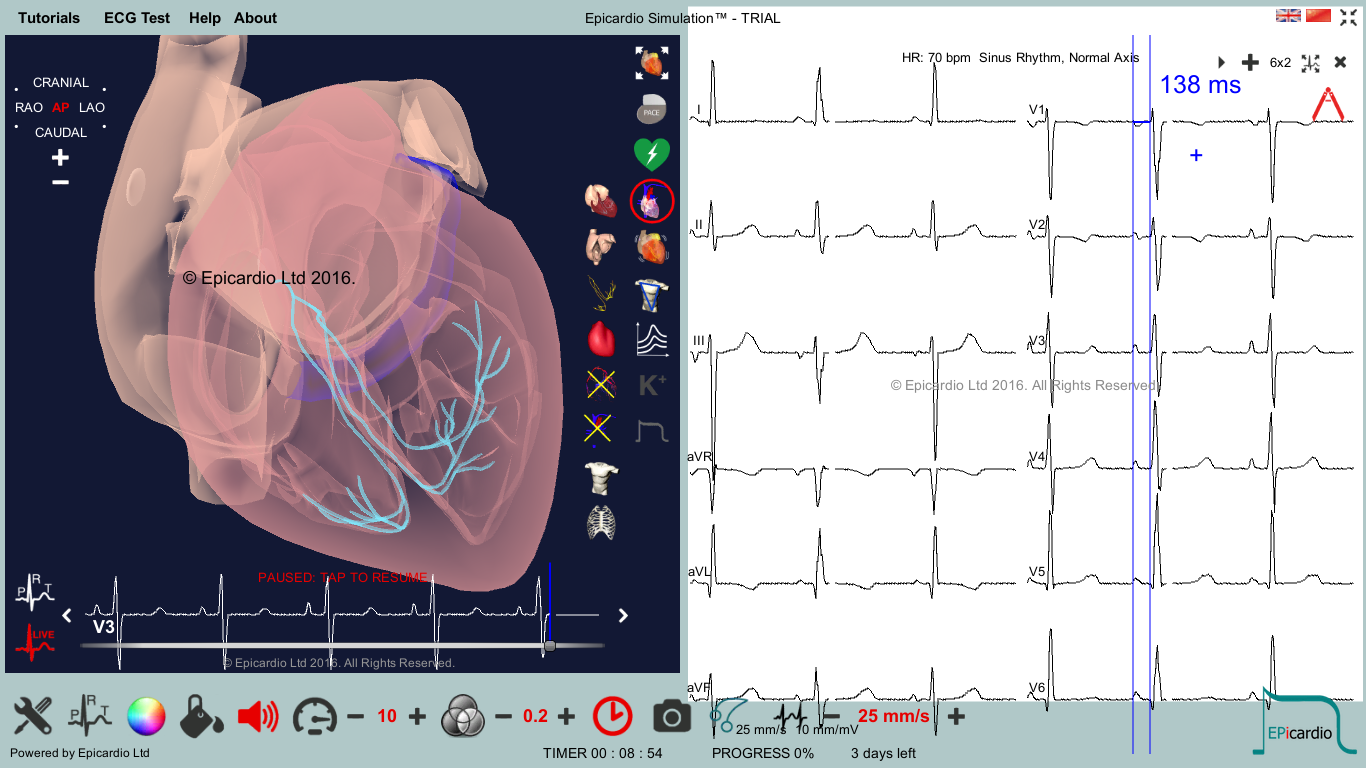Open the About menu

(x=255, y=18)
